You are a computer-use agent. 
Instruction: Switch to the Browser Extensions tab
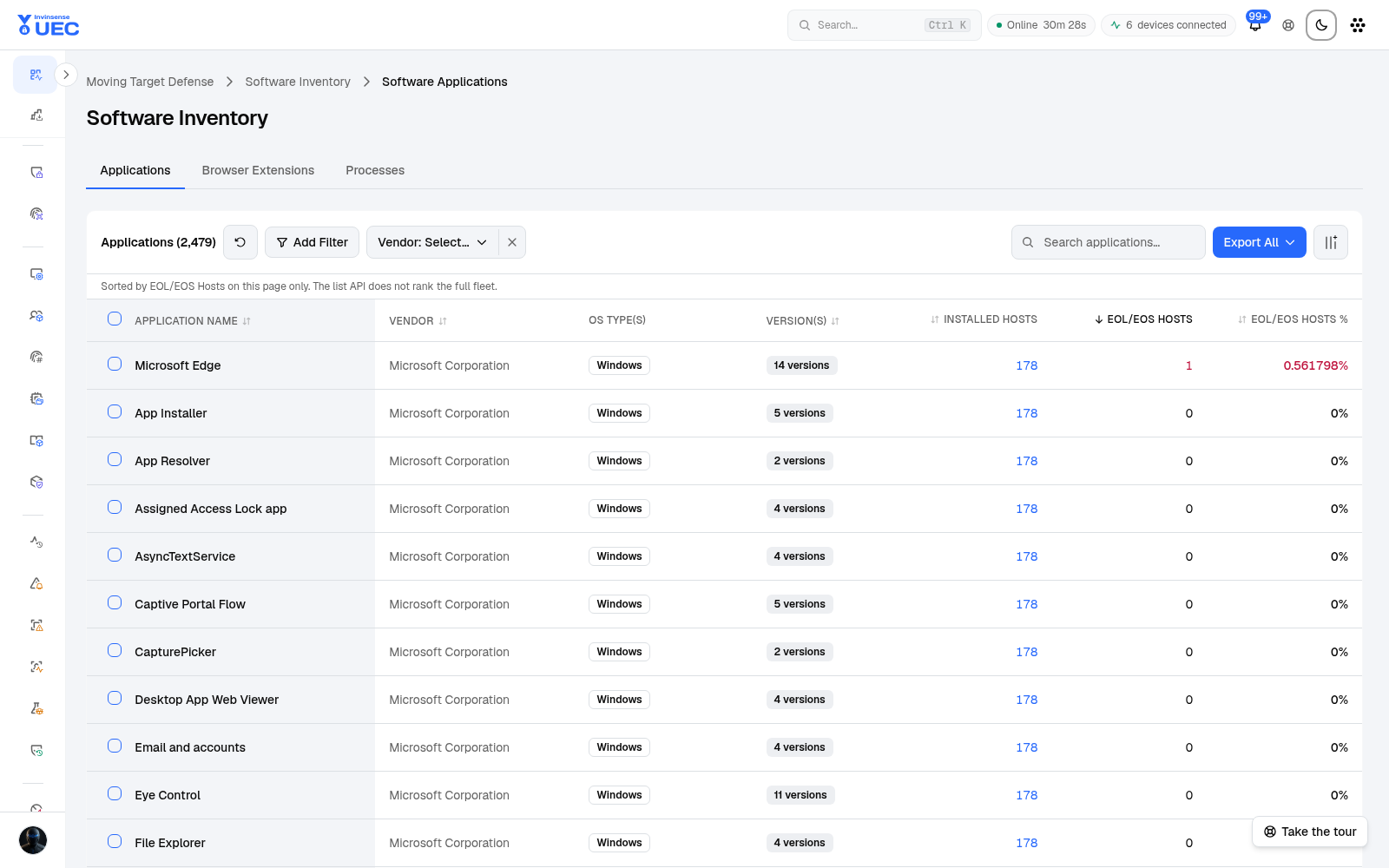click(x=258, y=170)
